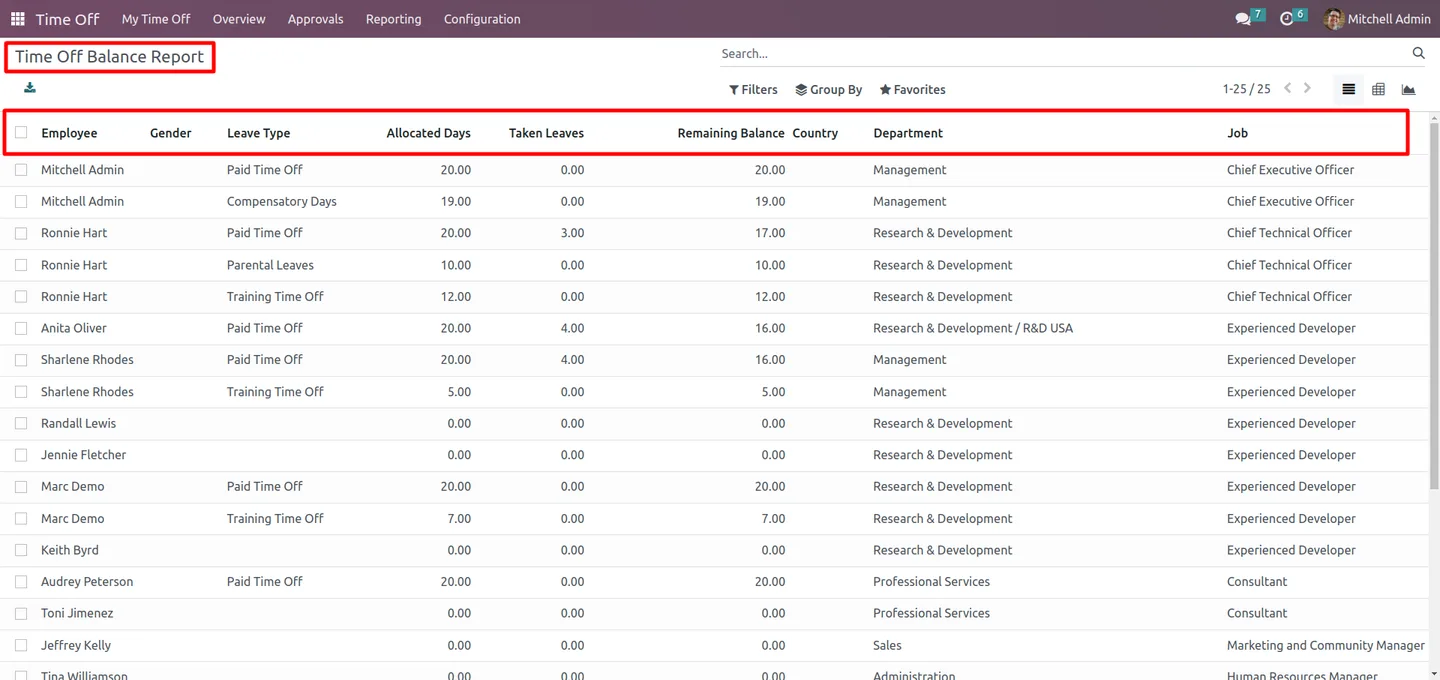1440x680 pixels.
Task: Click Marketing and Community Manager job cell
Action: click(x=1326, y=645)
